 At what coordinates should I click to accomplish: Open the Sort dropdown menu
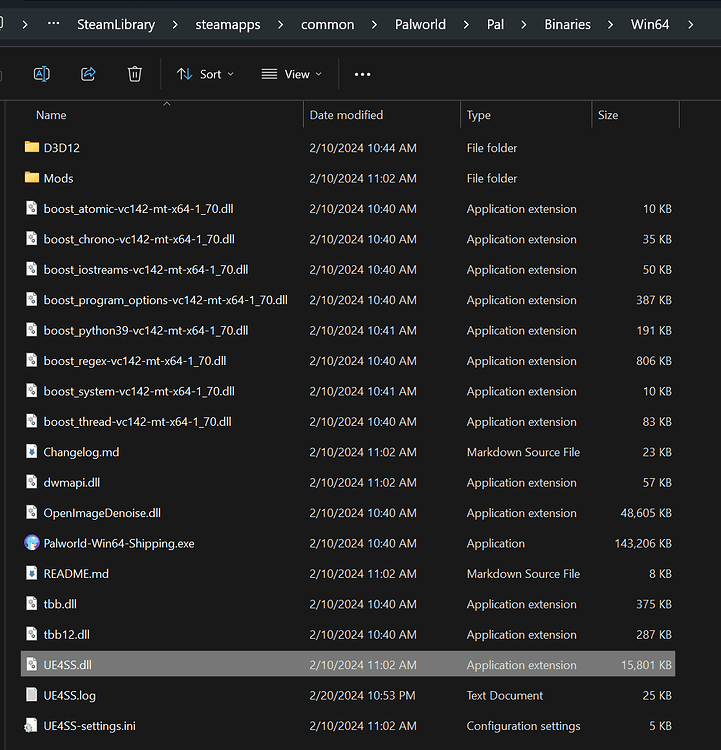point(205,74)
